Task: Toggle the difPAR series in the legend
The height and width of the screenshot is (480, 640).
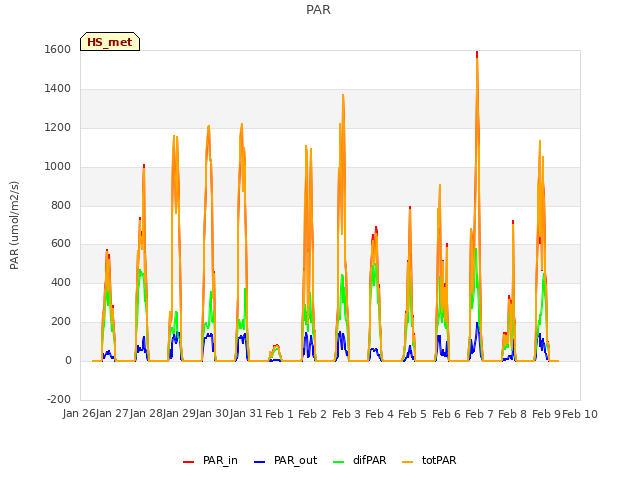Action: coord(360,460)
